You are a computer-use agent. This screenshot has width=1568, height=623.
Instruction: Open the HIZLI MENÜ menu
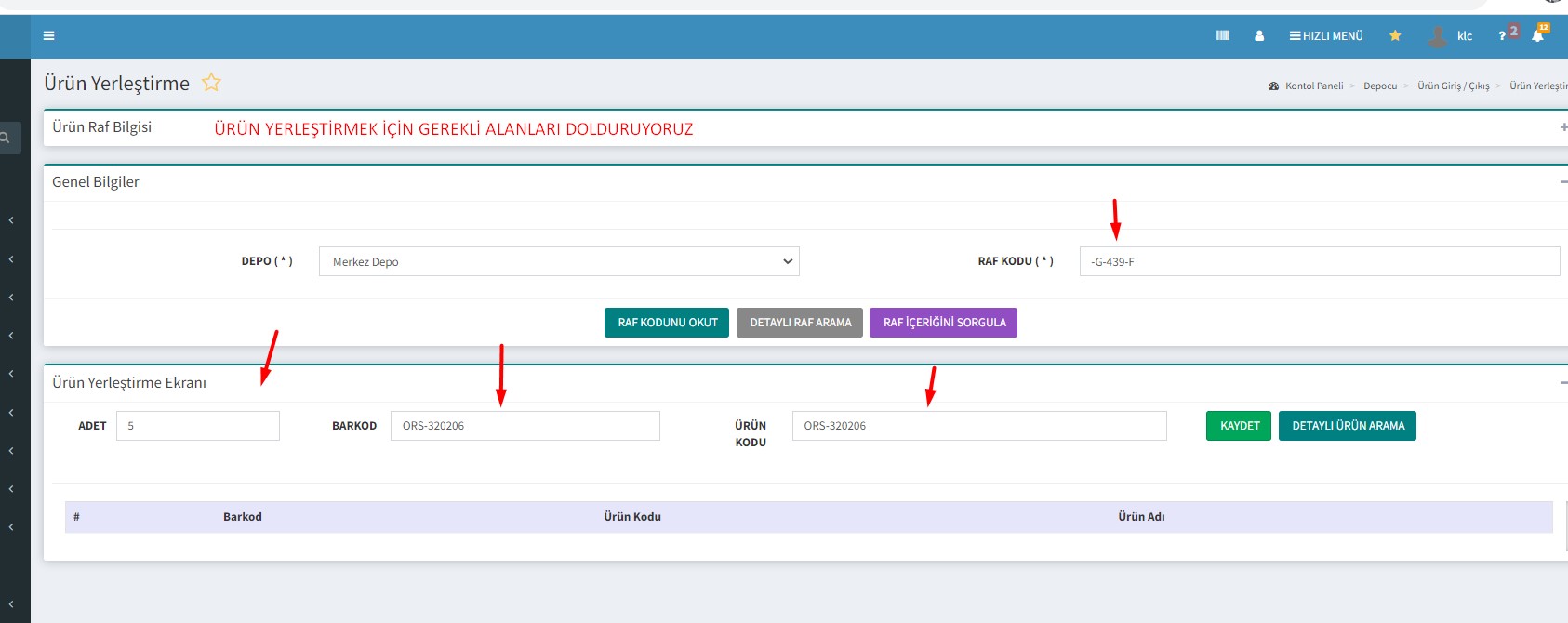click(x=1325, y=36)
